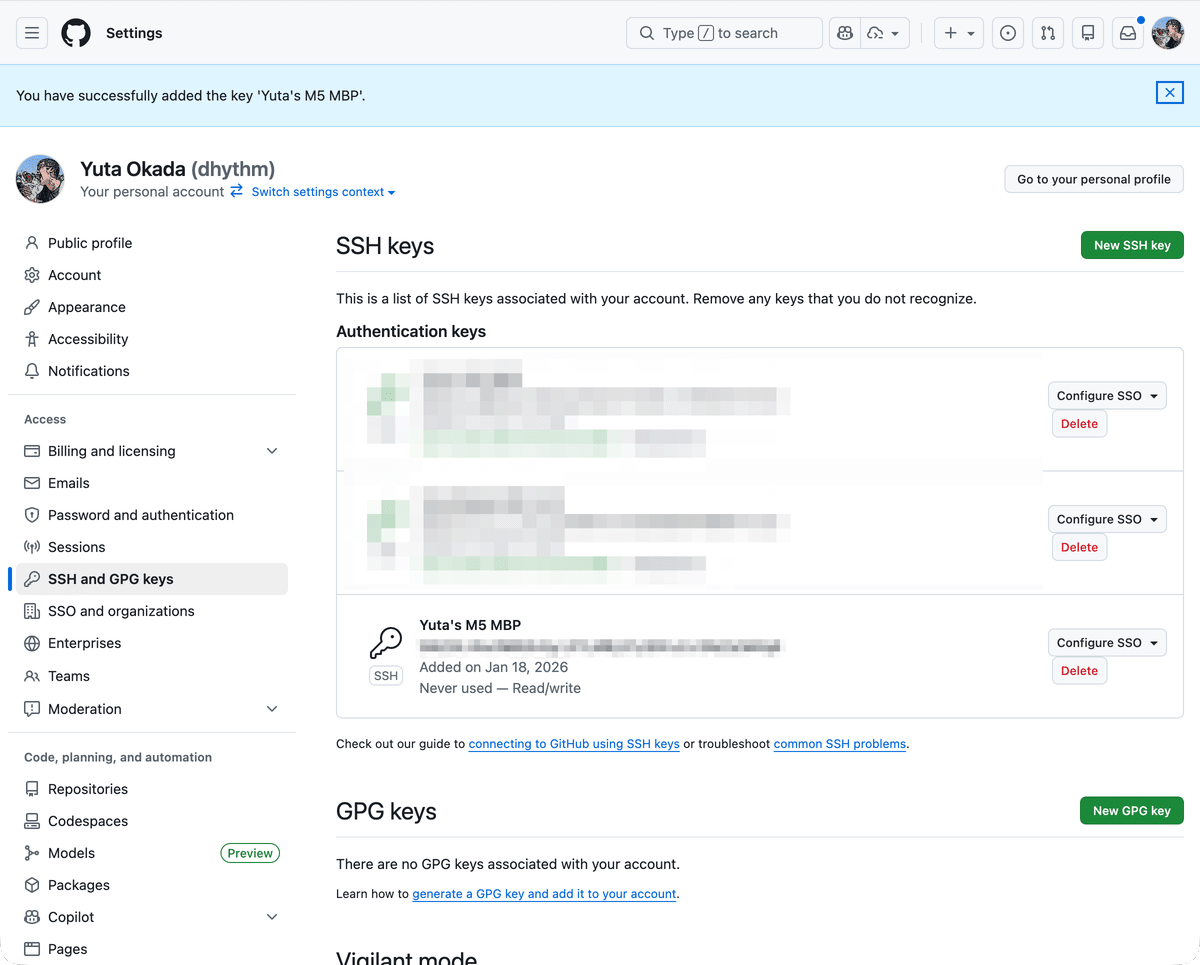Screen dimensions: 1200x965
Task: Open the Create new plus dropdown
Action: tap(958, 33)
